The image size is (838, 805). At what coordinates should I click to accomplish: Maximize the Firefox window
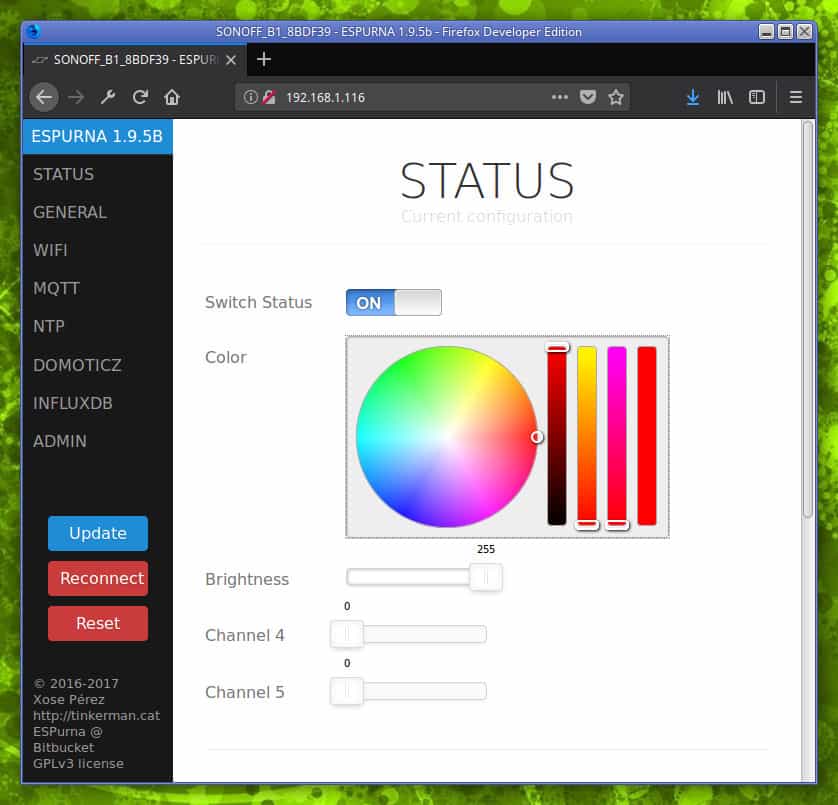click(x=785, y=32)
